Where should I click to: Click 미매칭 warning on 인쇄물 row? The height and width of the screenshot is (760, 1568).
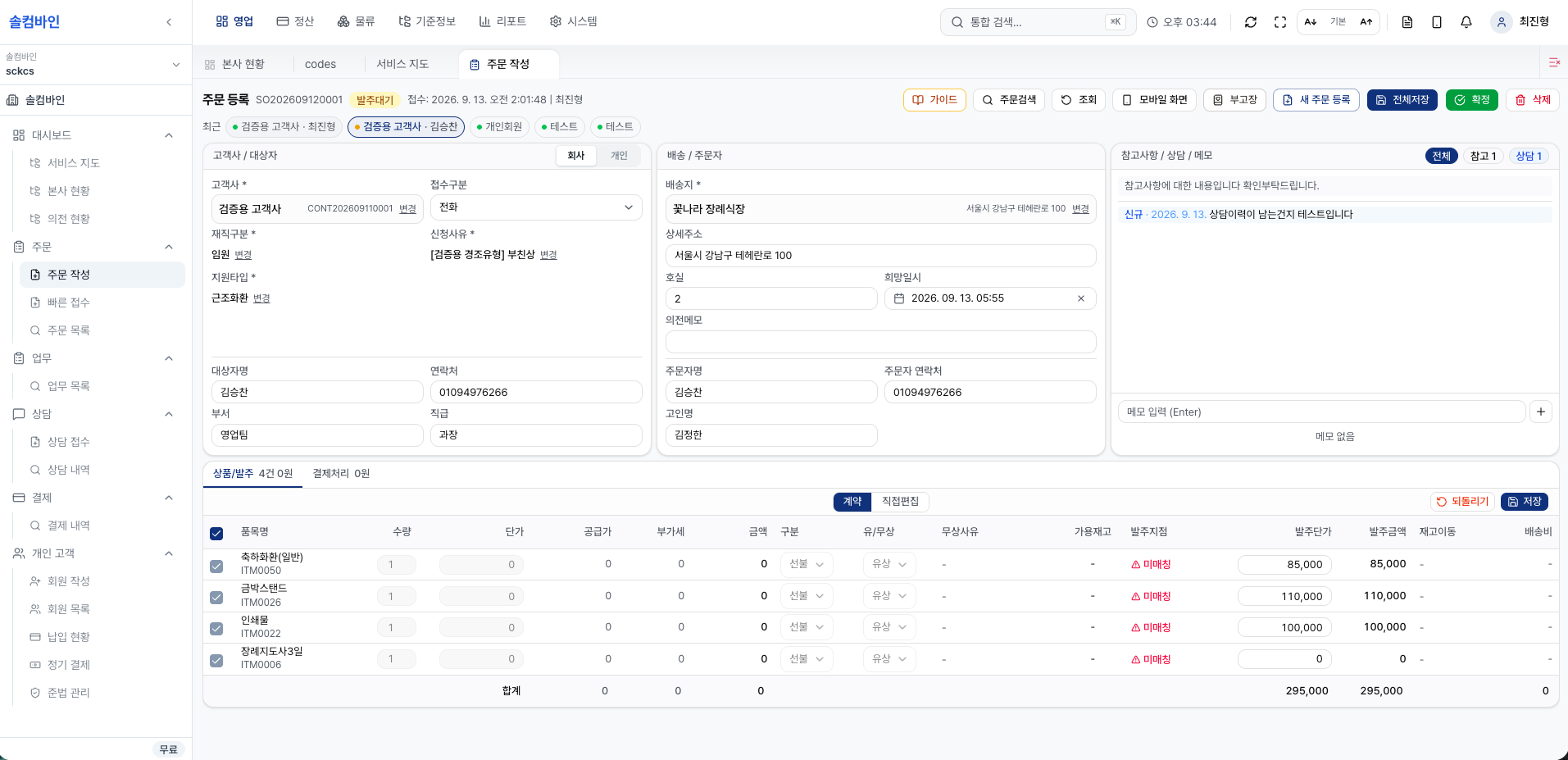click(x=1151, y=627)
